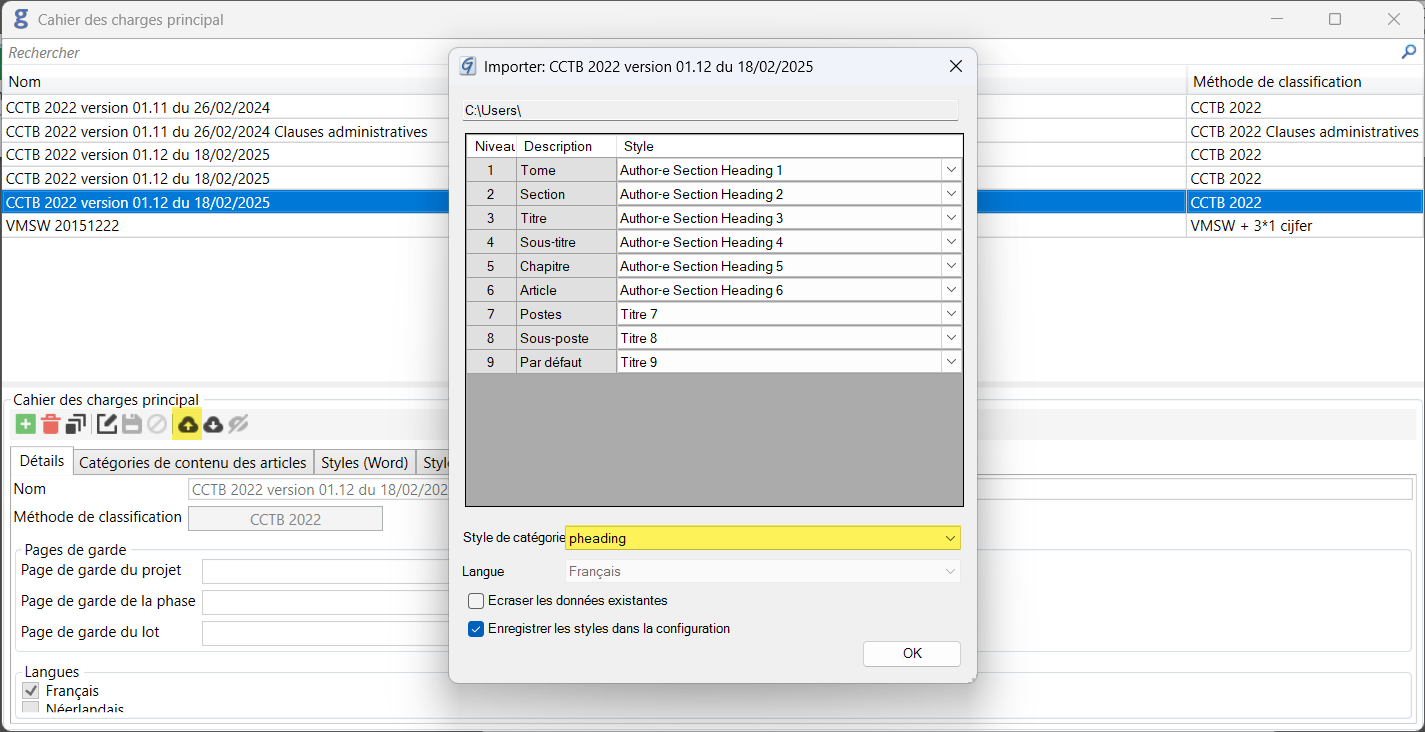This screenshot has height=732, width=1425.
Task: Click the Page de garde du projet field
Action: click(x=325, y=571)
